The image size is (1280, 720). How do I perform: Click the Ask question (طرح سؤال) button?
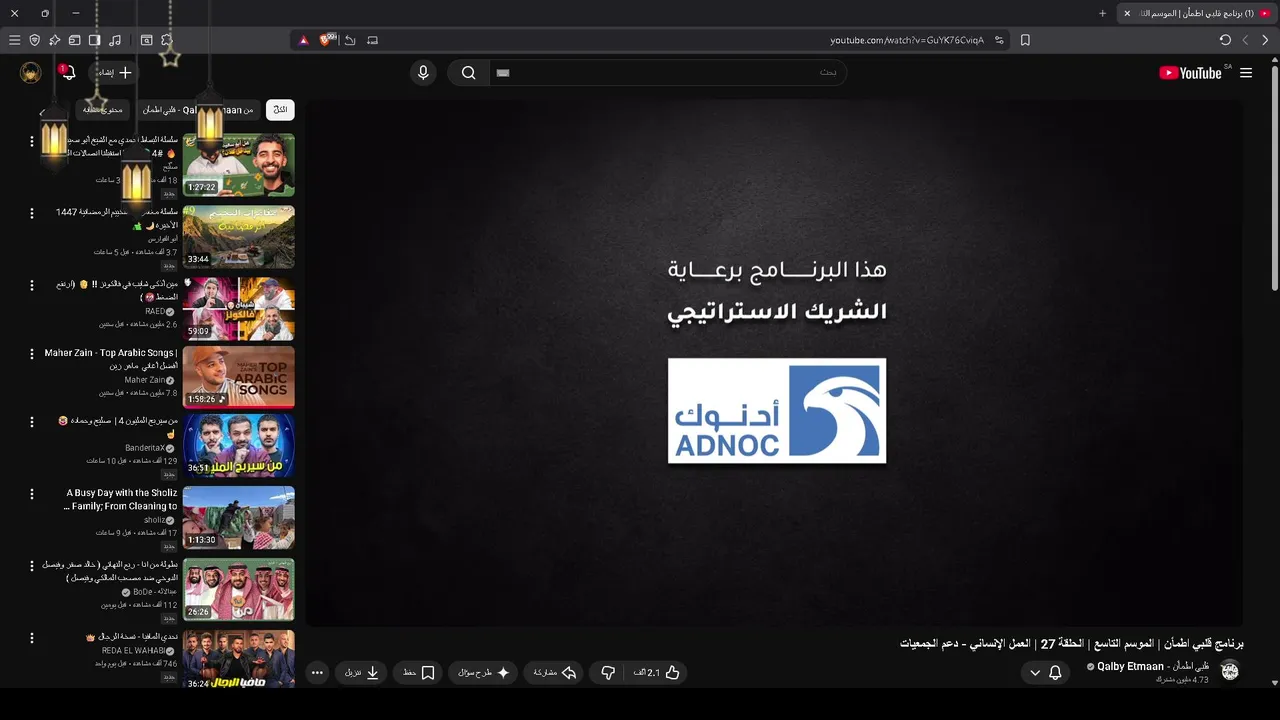click(x=484, y=673)
